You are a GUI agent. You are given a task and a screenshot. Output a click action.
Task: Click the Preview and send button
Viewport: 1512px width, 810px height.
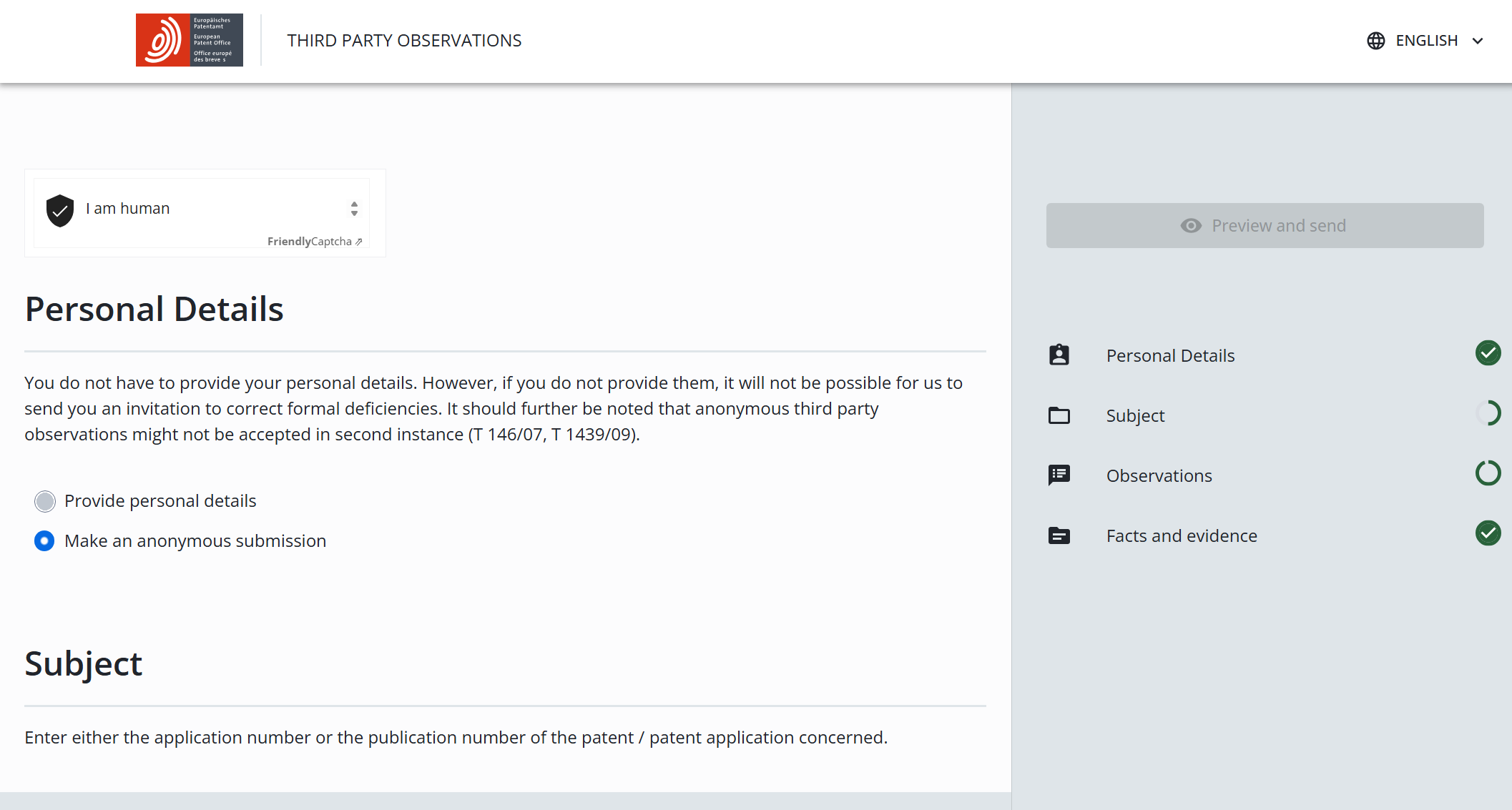click(x=1265, y=226)
